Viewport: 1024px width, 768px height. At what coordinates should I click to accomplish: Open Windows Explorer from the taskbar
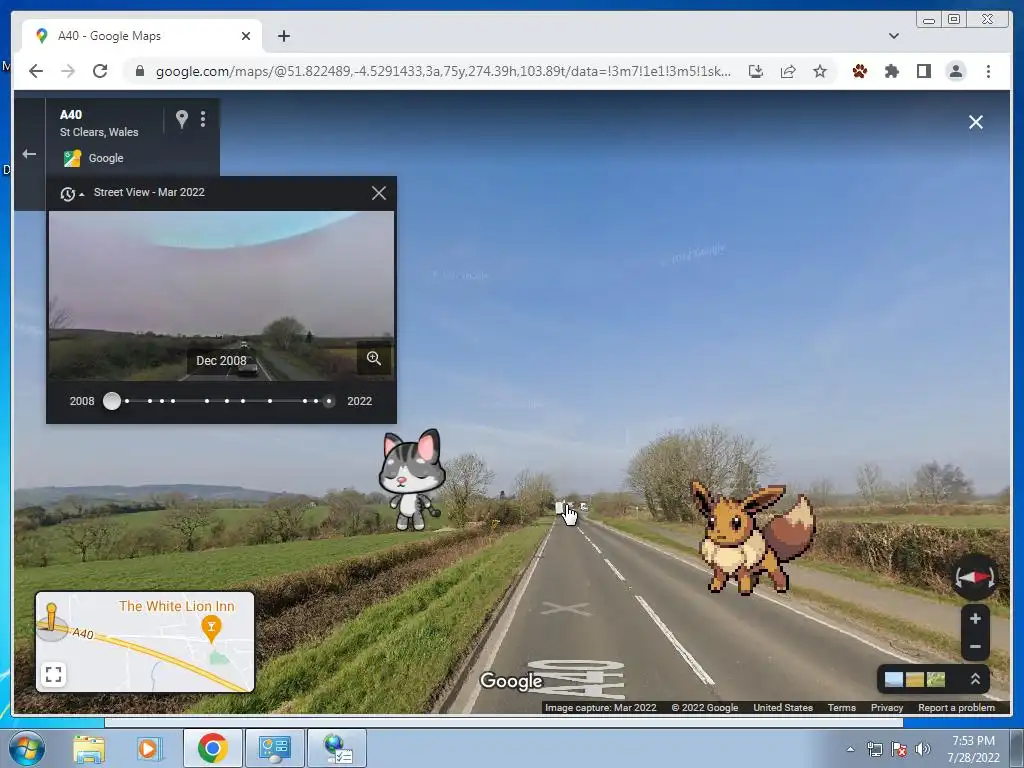(x=89, y=748)
